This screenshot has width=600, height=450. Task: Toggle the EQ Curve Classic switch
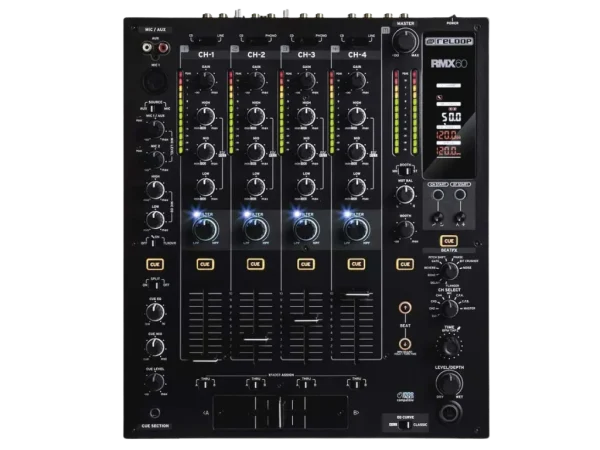pyautogui.click(x=403, y=425)
